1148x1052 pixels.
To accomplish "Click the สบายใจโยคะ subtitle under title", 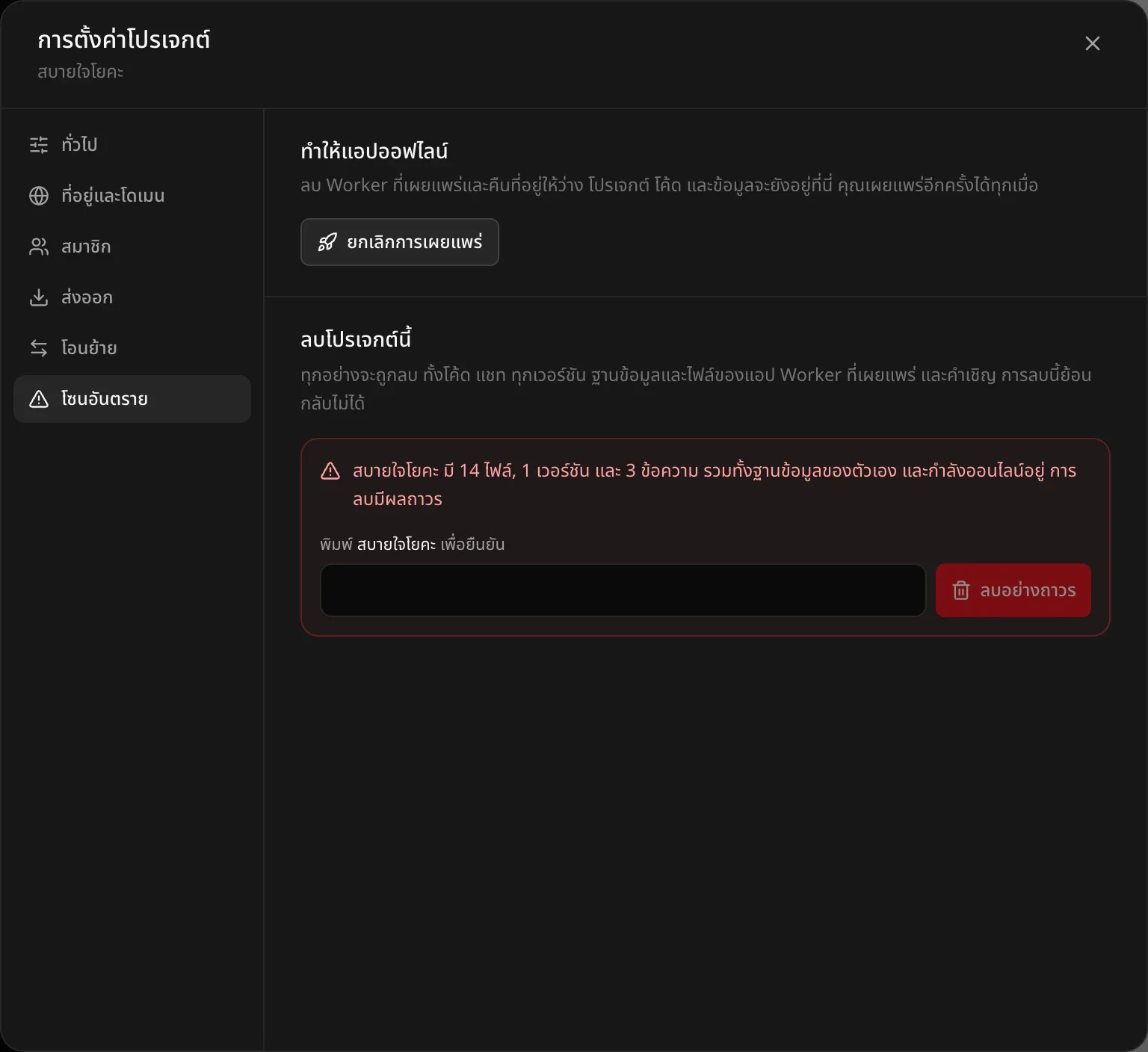I will (x=81, y=72).
